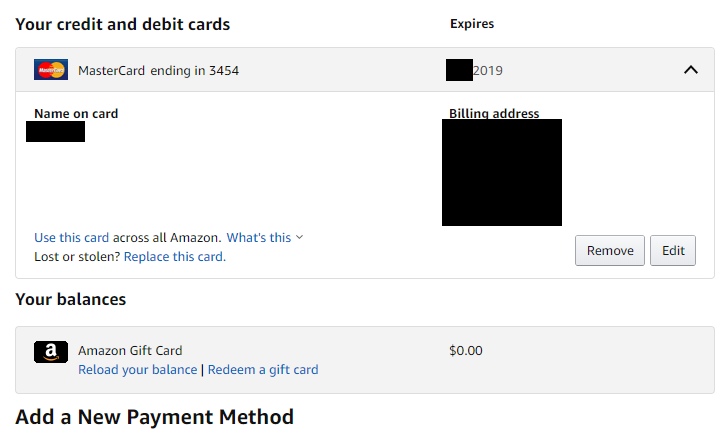Click the "Name on card" label
Screen dimensions: 726x439
pos(76,113)
